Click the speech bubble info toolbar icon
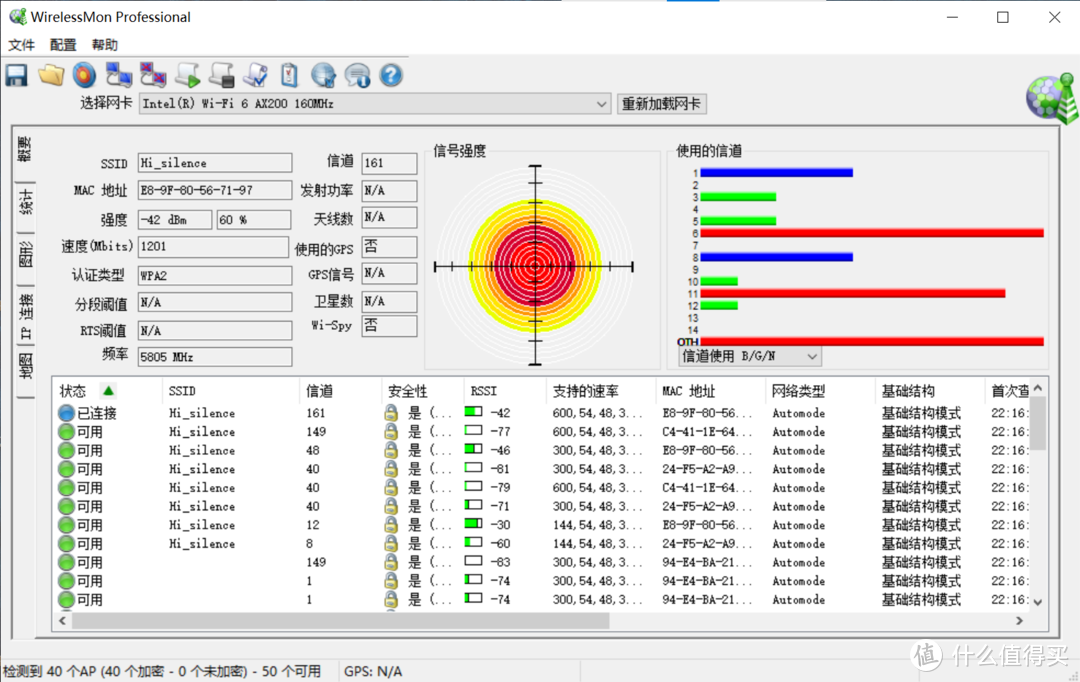1080x682 pixels. [x=357, y=75]
